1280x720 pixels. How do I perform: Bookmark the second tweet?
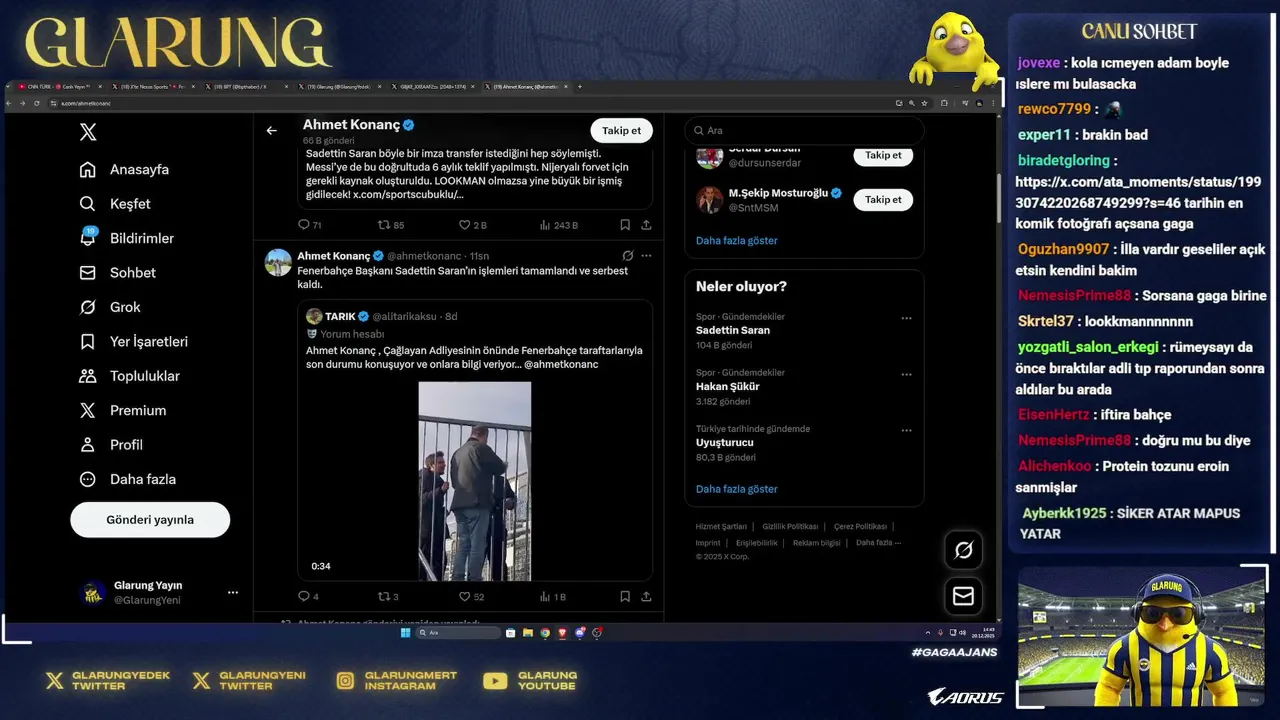click(625, 597)
